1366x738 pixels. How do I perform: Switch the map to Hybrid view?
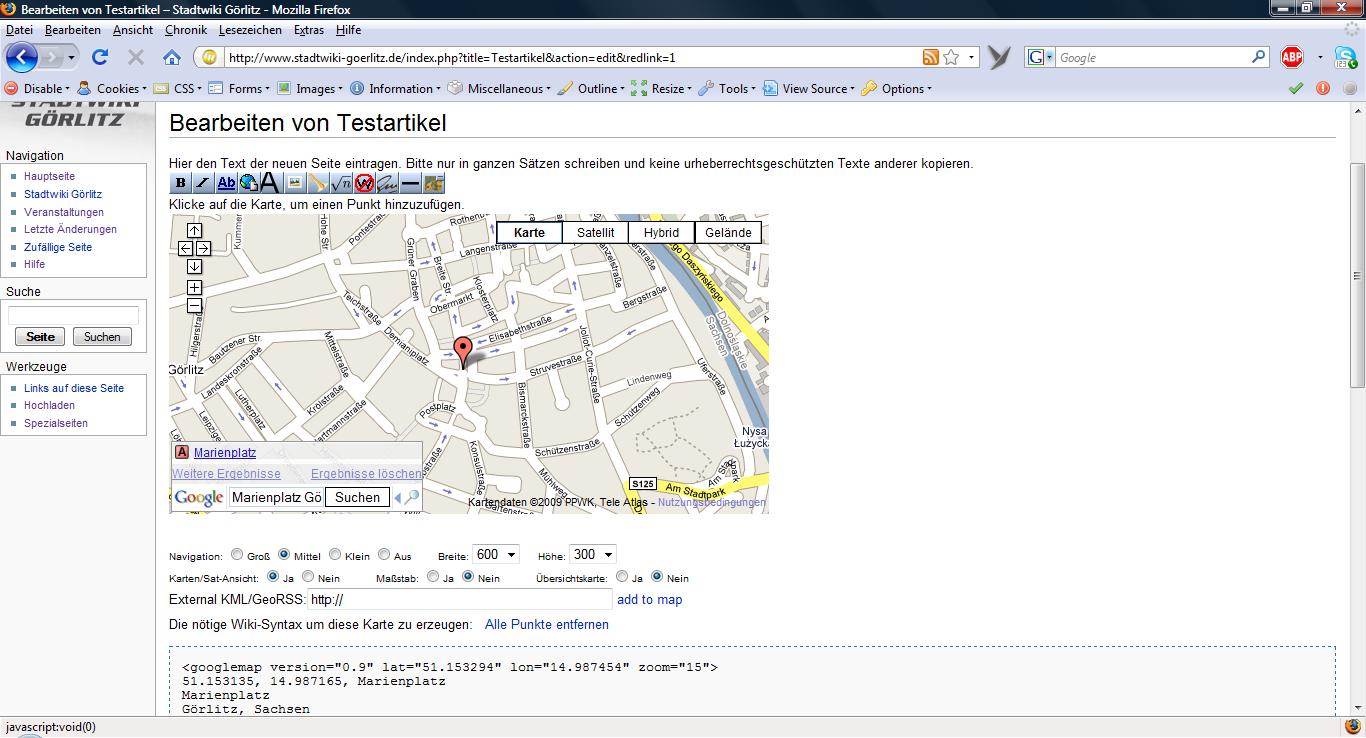coord(661,233)
